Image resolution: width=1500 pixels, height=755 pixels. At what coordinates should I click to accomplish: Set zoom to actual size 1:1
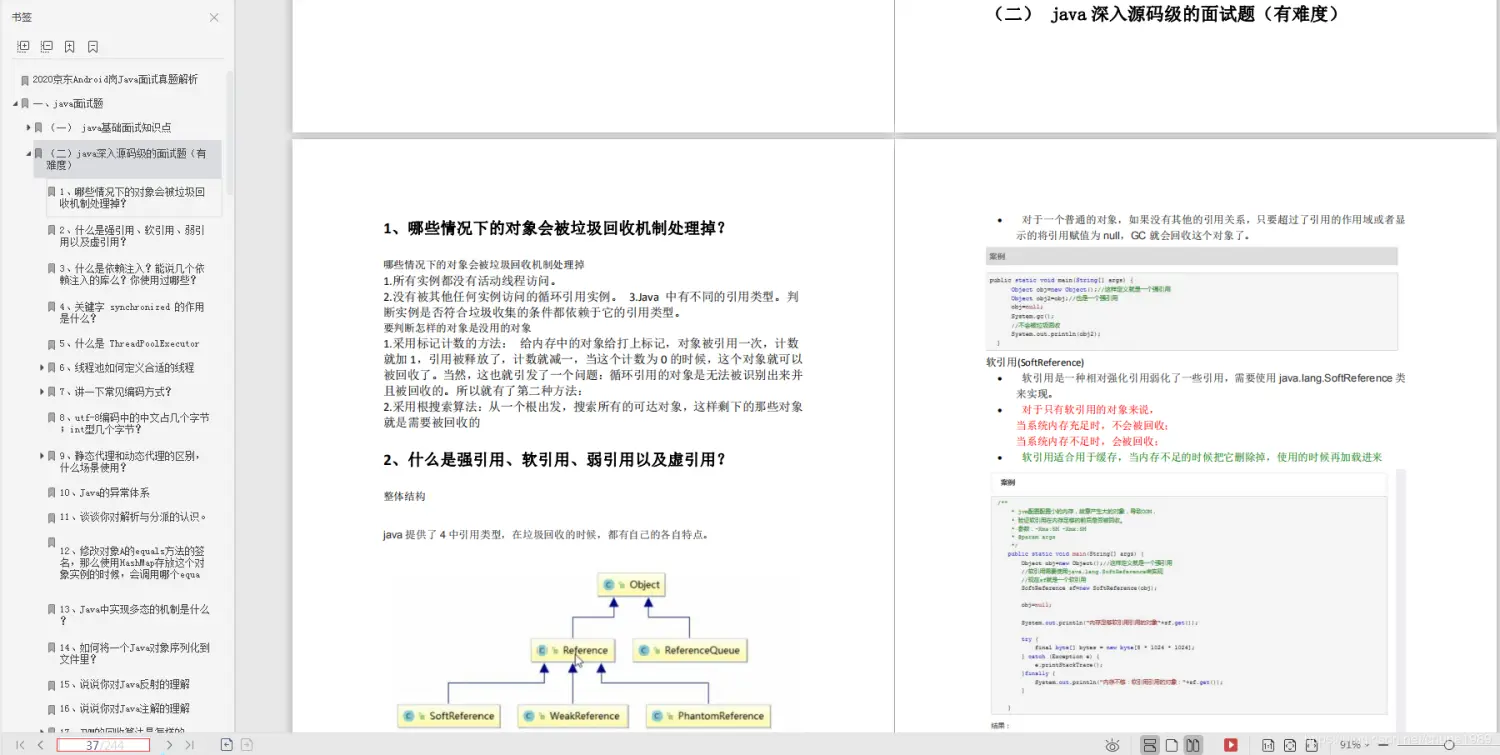tap(1268, 745)
